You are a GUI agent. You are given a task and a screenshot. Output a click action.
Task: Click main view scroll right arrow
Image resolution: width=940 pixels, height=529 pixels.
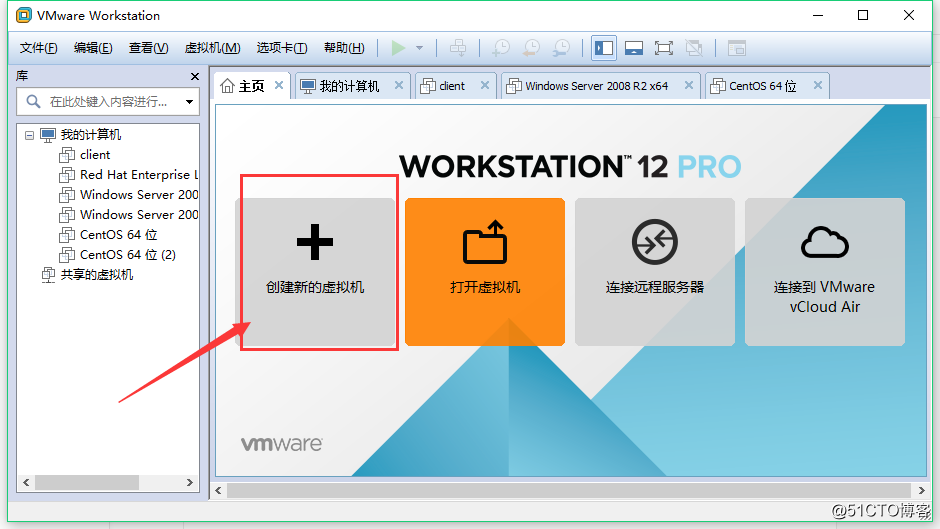click(922, 491)
